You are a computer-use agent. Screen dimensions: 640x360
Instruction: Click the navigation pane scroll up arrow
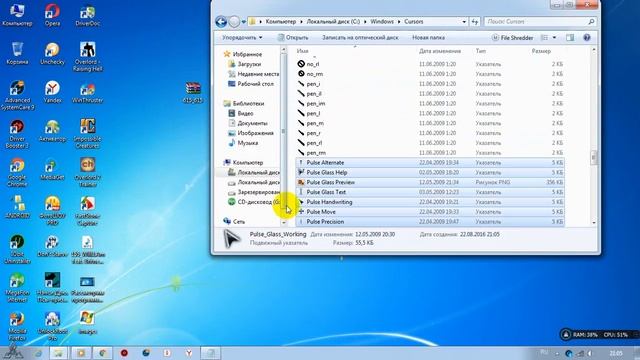click(284, 49)
